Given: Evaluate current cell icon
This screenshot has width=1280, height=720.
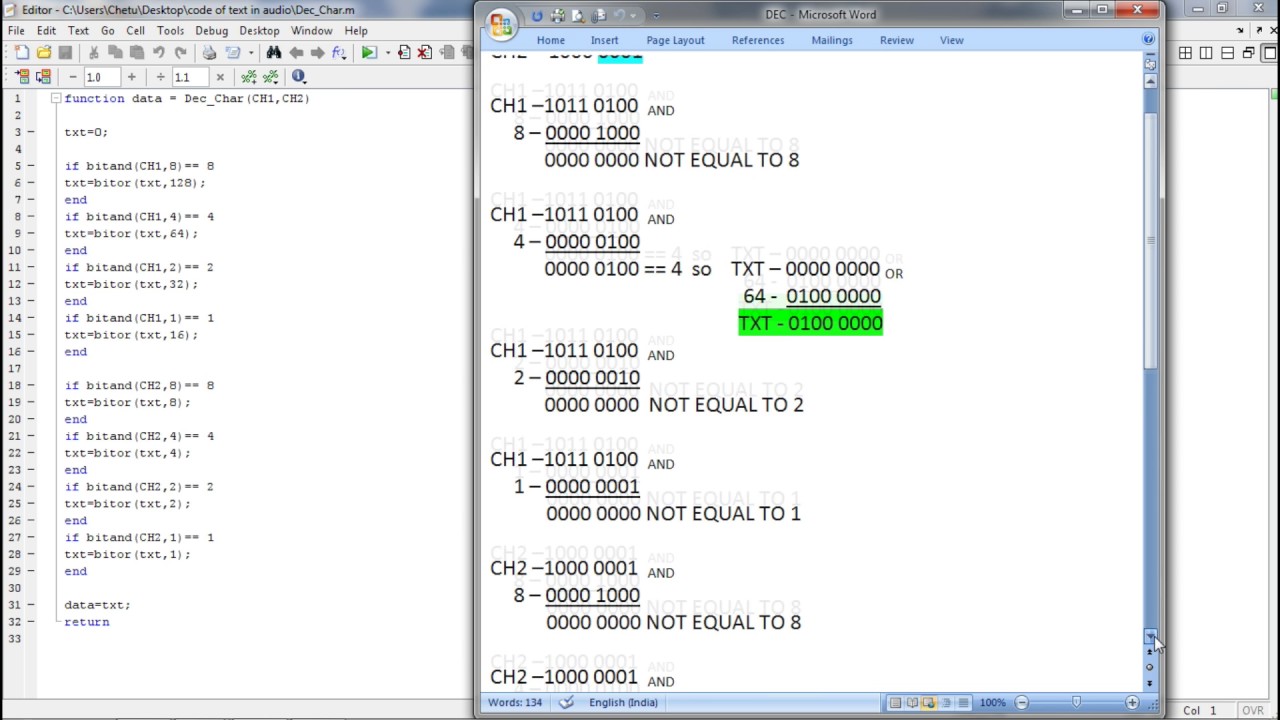Looking at the screenshot, I should point(22,77).
